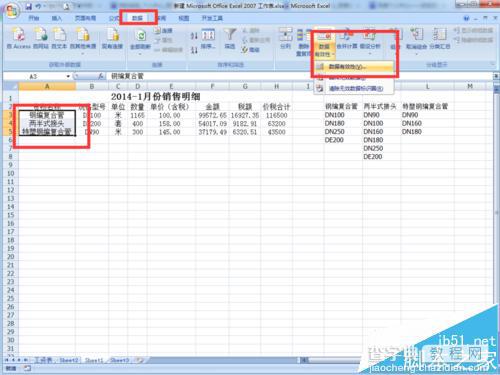500x375 pixels.
Task: Import data From Web (自网站)
Action: coord(41,39)
